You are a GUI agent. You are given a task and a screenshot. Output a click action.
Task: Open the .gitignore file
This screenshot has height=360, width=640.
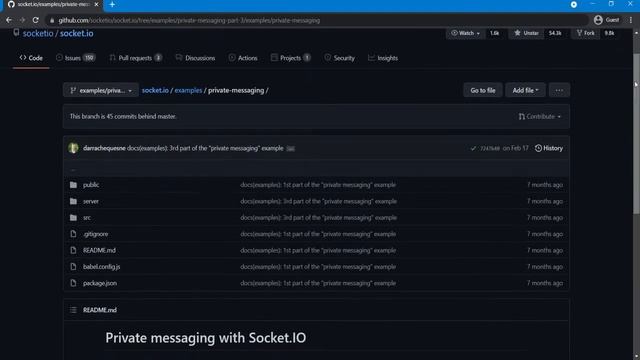pos(96,234)
